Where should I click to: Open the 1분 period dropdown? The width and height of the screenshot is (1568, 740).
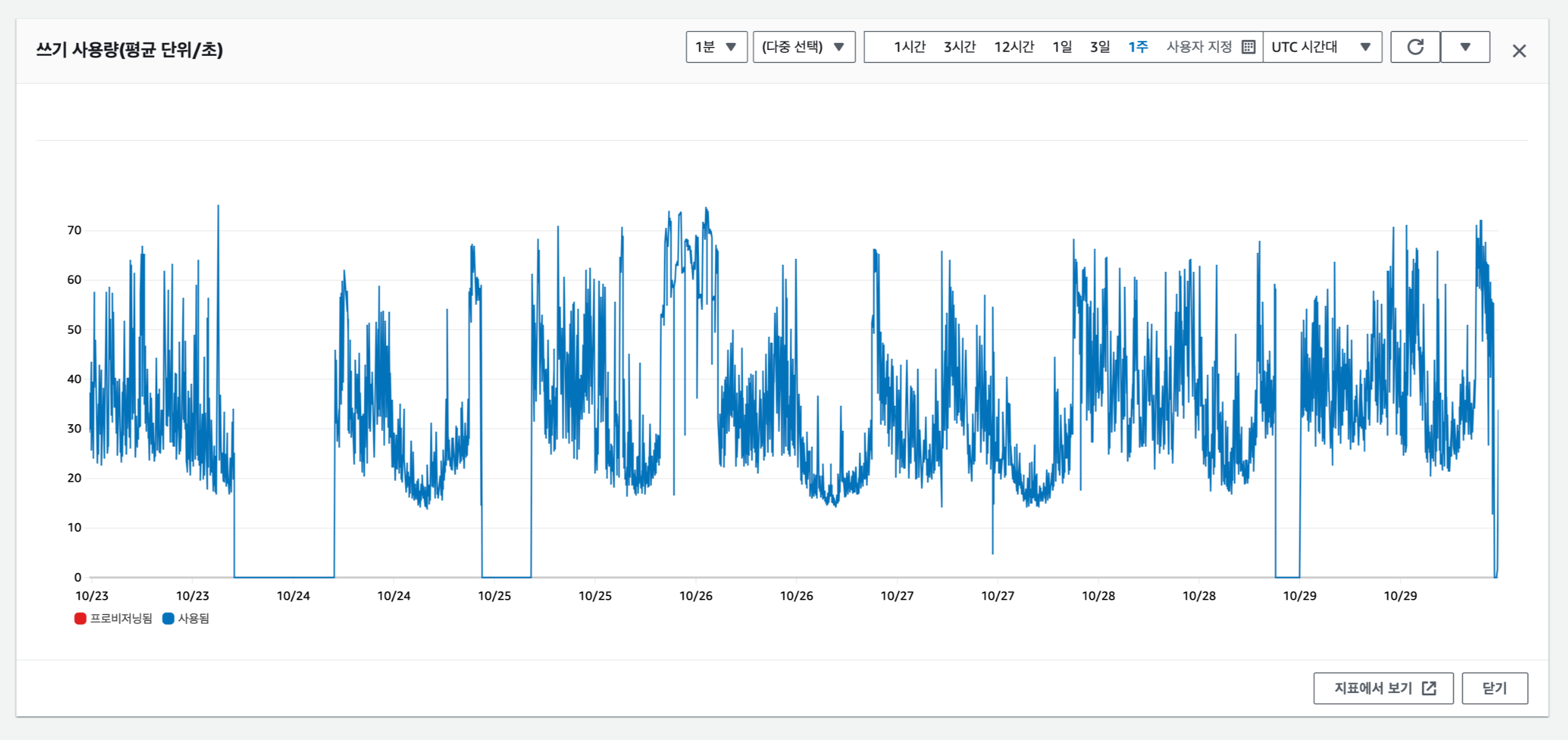[x=716, y=47]
